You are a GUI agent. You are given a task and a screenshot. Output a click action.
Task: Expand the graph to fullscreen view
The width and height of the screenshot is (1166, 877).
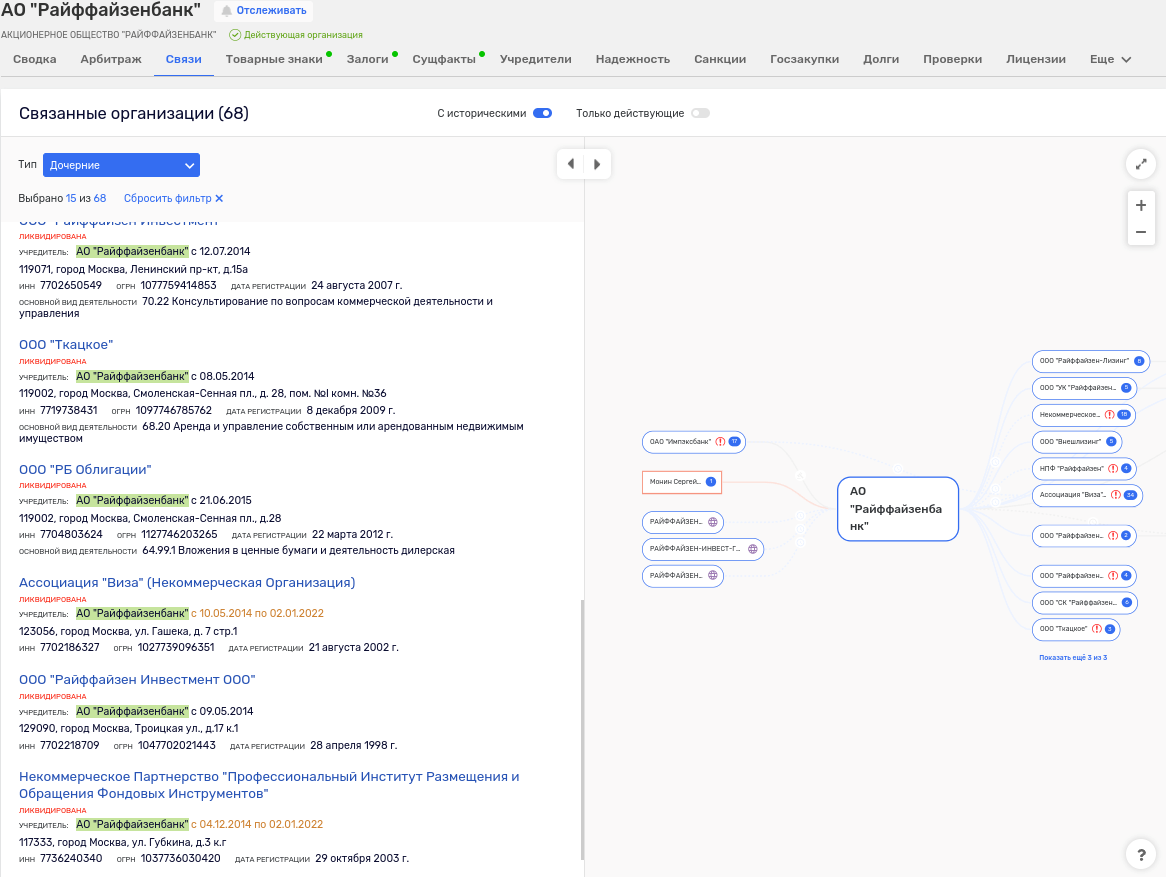coord(1141,164)
